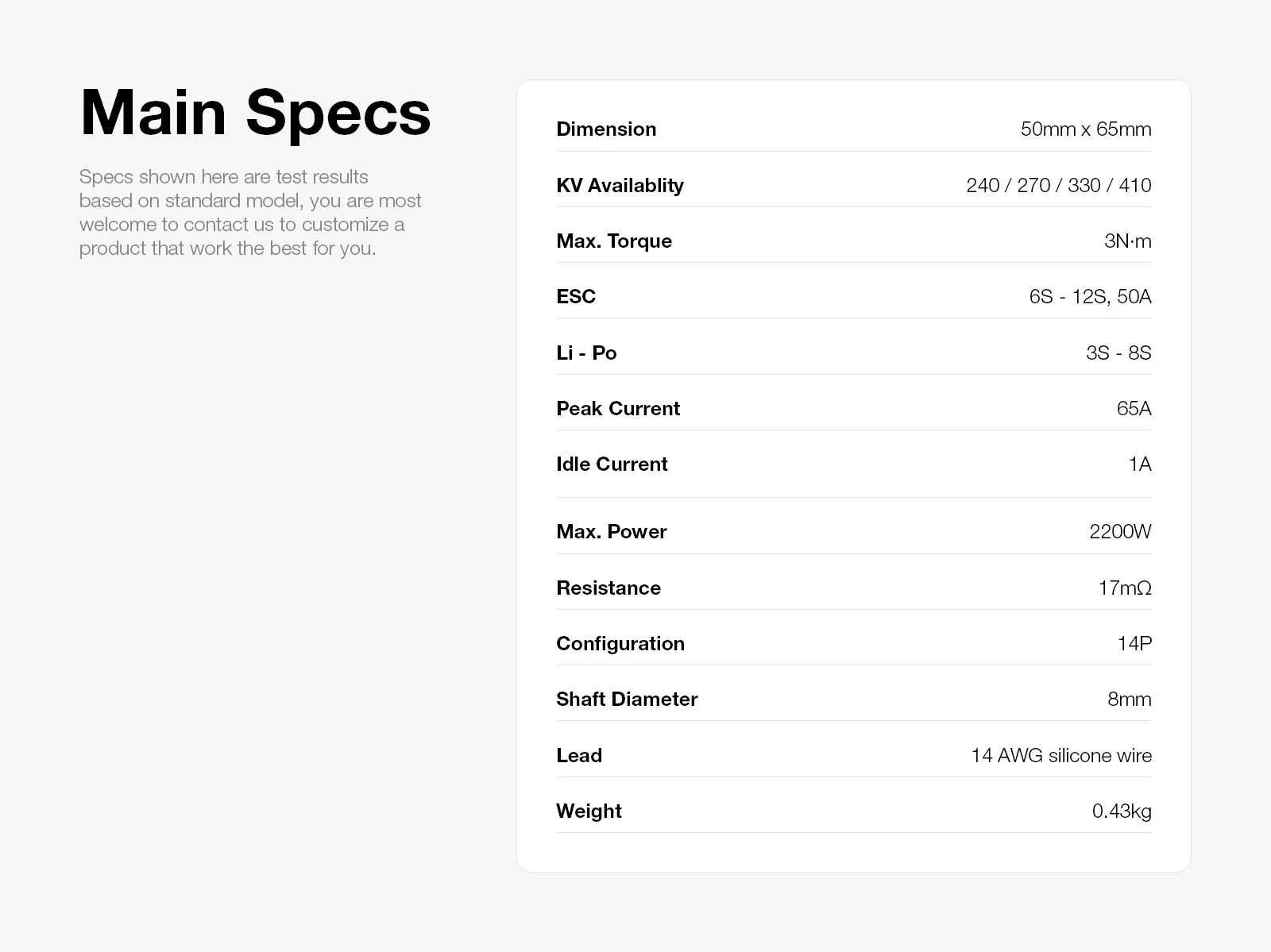Select the Idle Current label

612,464
